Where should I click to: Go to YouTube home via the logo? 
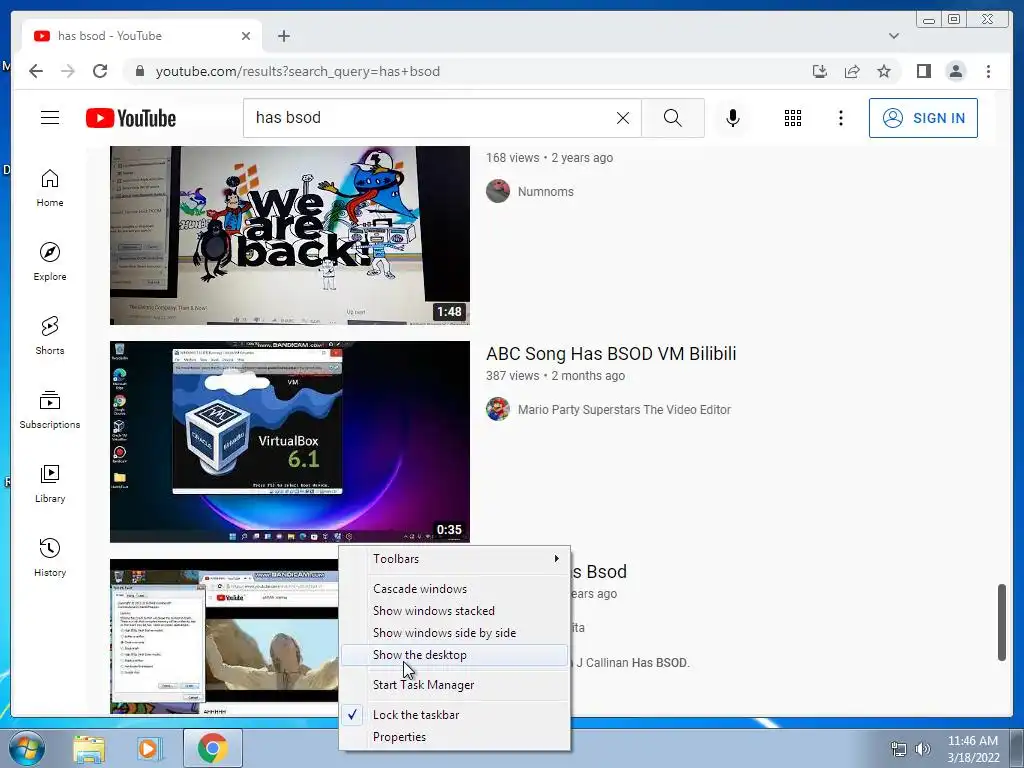click(131, 118)
